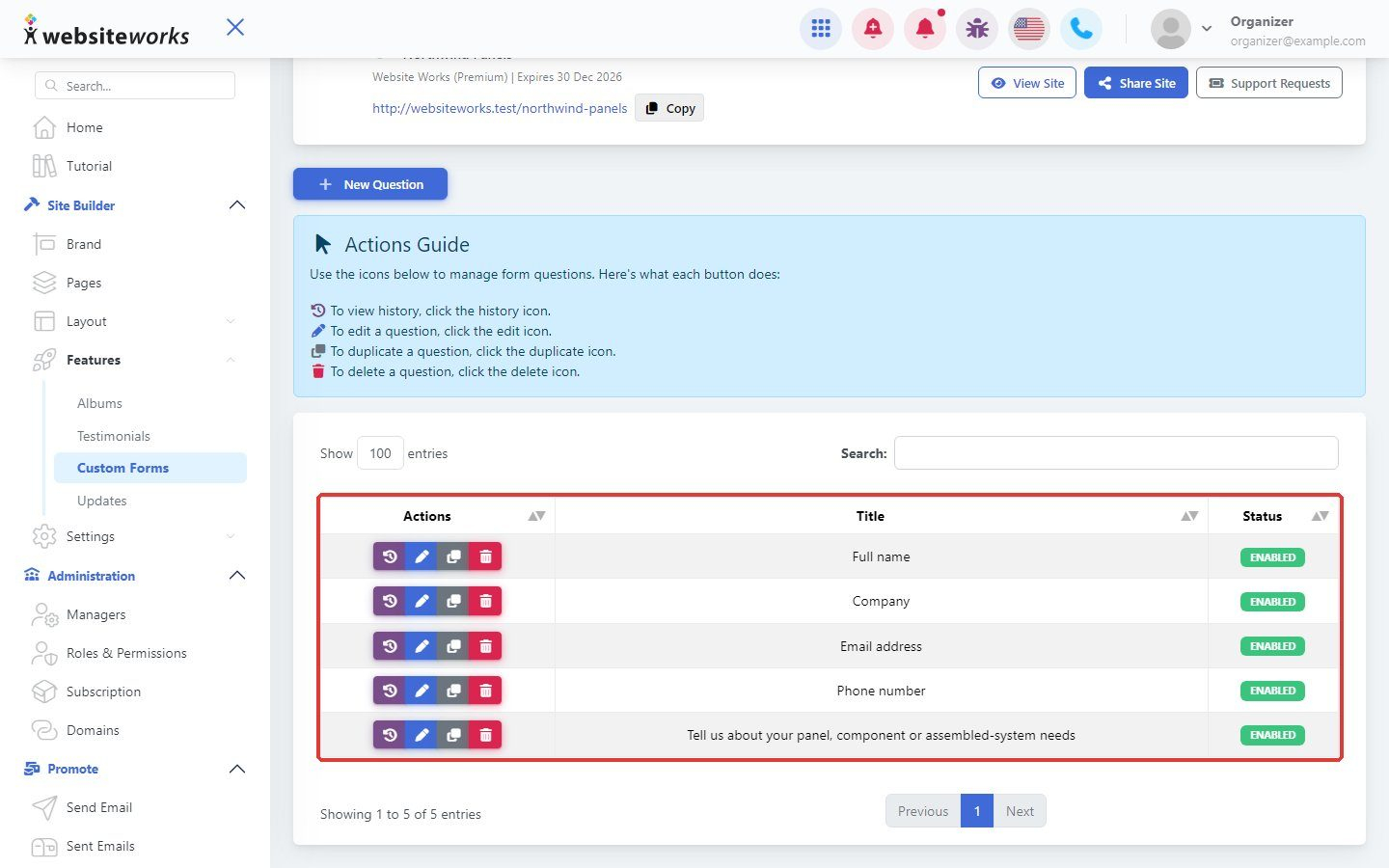Click the sidebar Search box
1389x868 pixels.
[x=135, y=86]
